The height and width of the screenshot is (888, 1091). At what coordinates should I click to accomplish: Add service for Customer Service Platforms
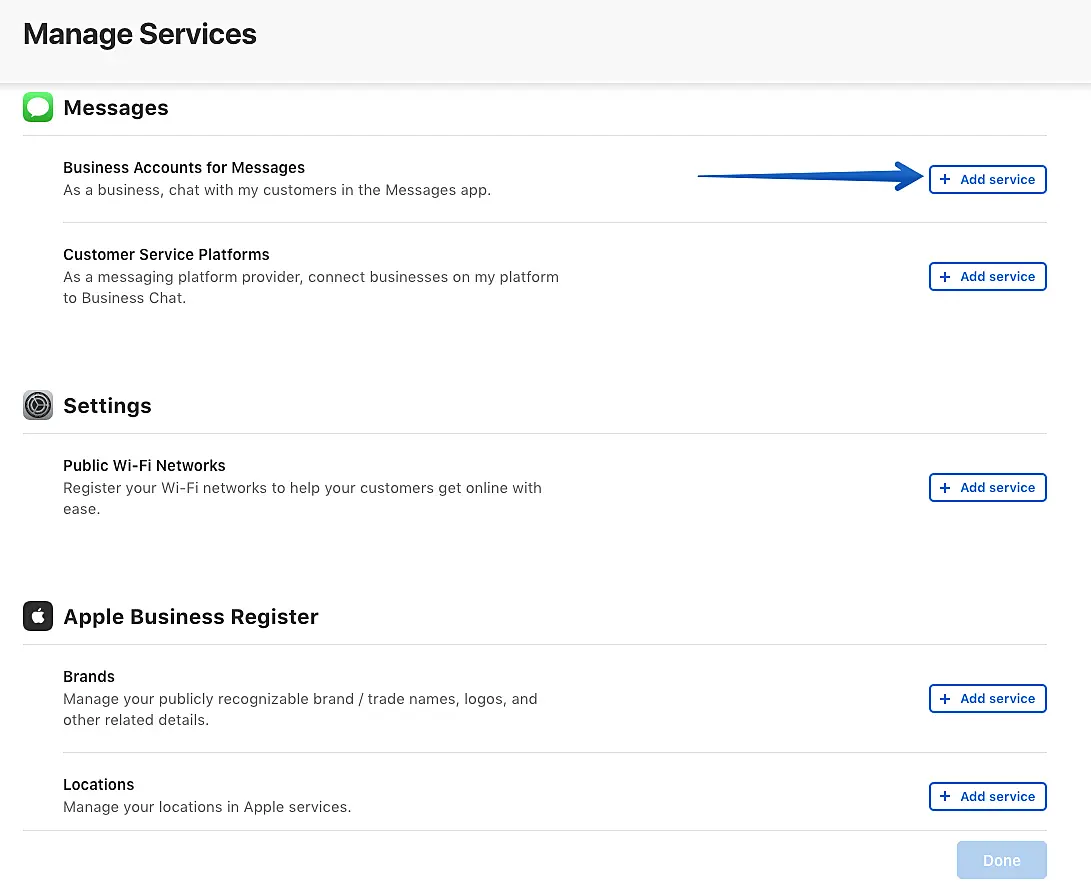[x=987, y=276]
